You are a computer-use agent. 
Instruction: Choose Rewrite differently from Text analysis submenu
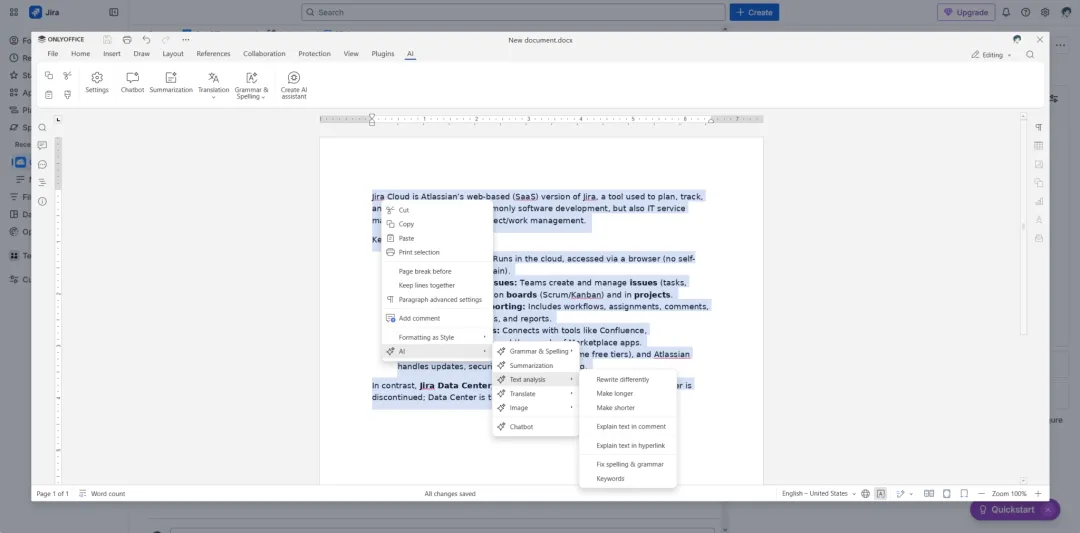[x=627, y=379]
